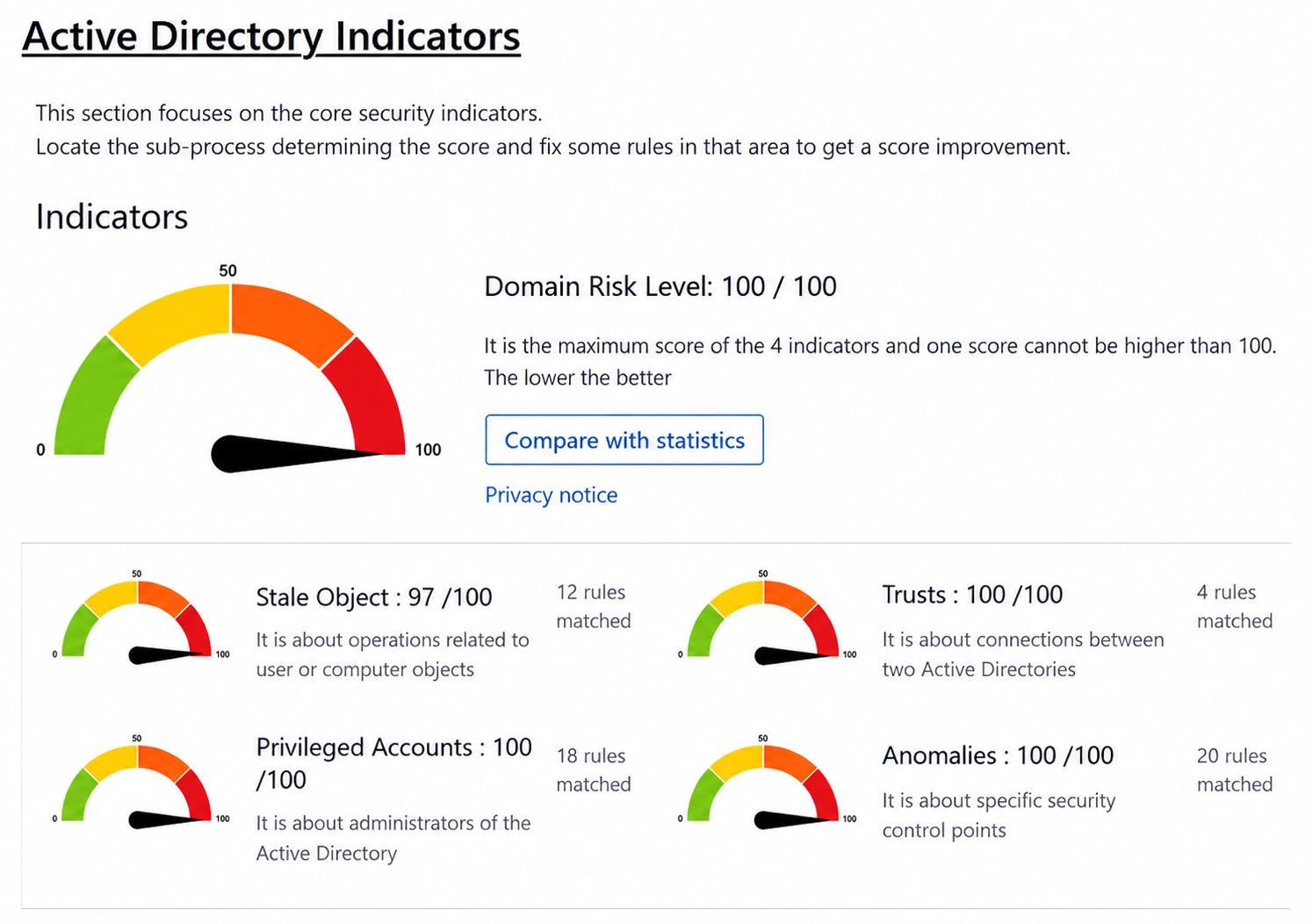Open the Privileged Accounts : 100 /100 heading
Viewport: 1313px width, 924px height.
pos(394,763)
